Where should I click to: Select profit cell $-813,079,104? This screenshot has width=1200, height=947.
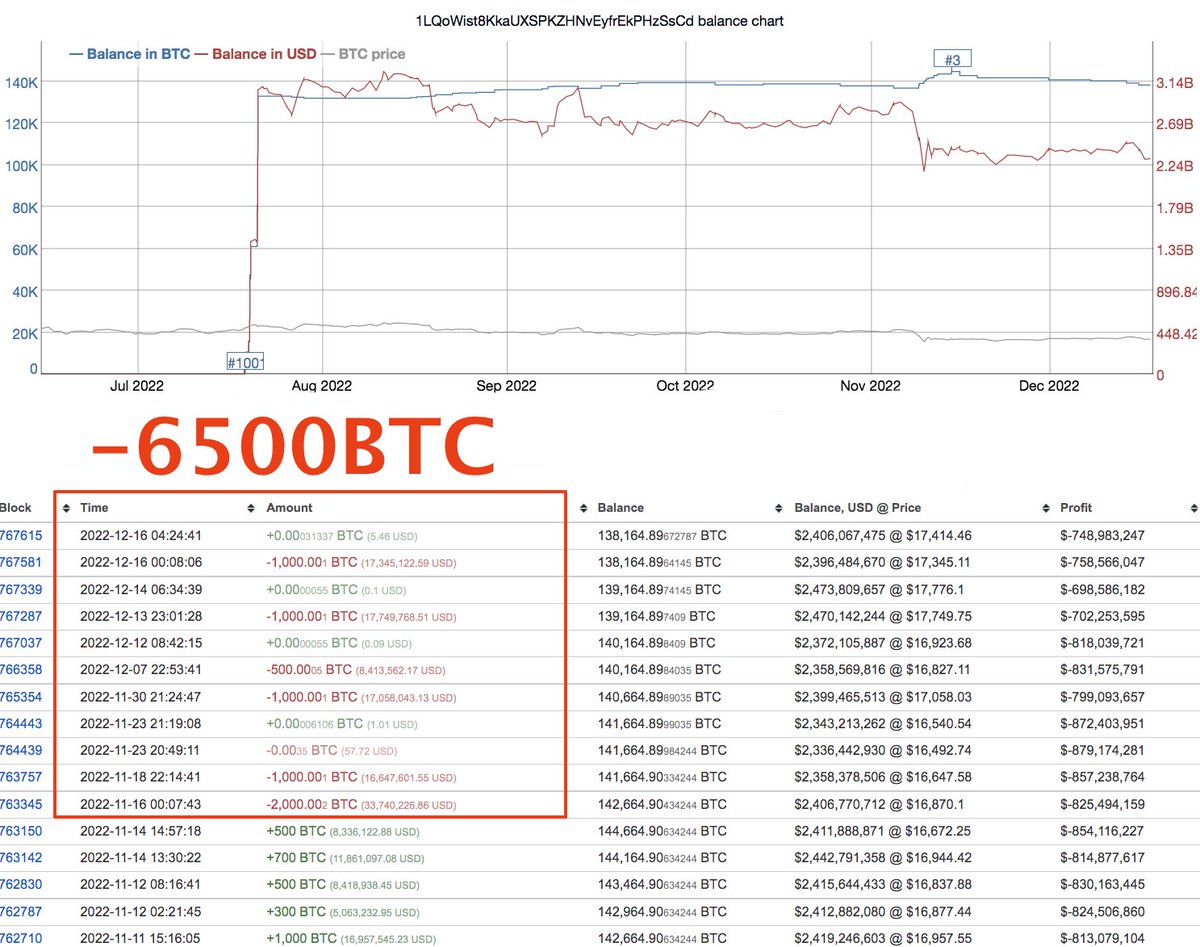click(x=1102, y=938)
